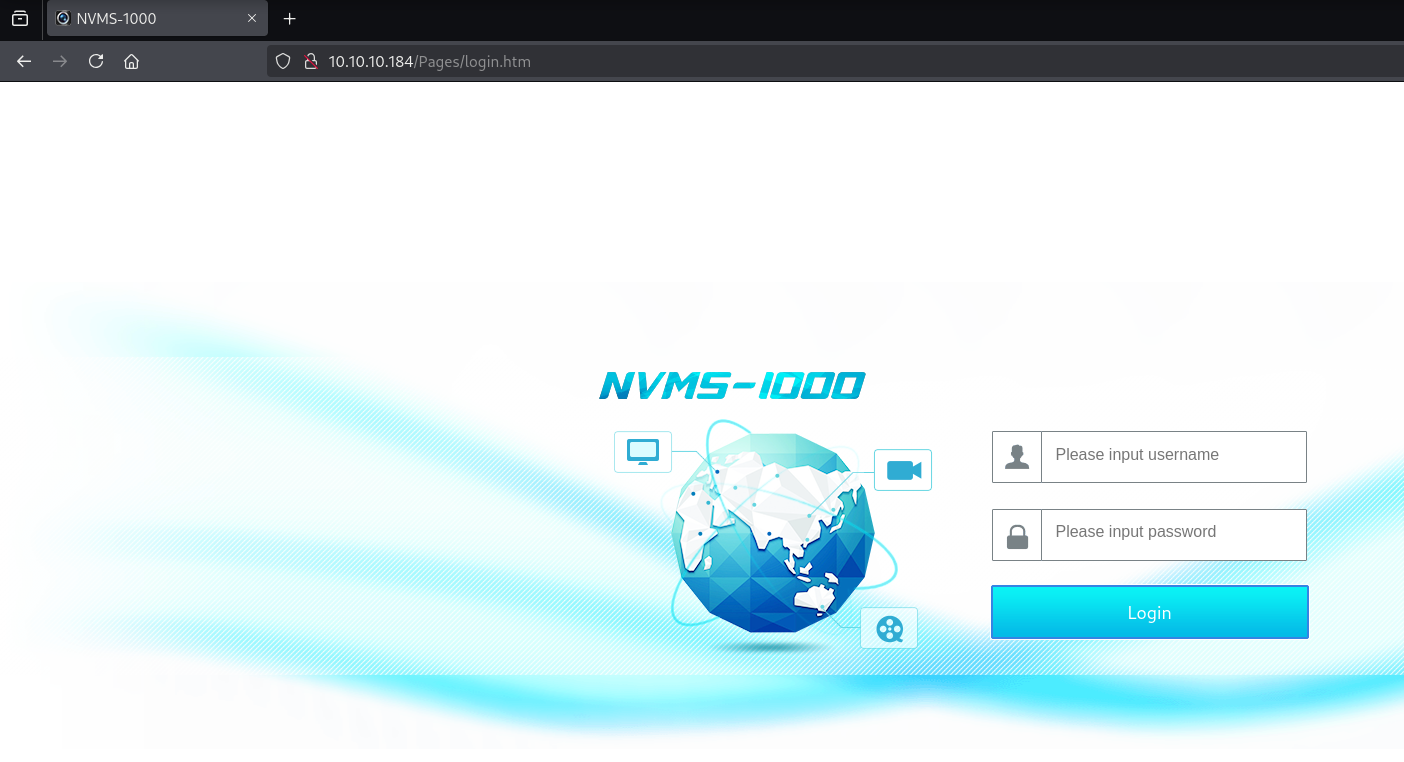Open the browser home page
Image resolution: width=1404 pixels, height=762 pixels.
[131, 61]
